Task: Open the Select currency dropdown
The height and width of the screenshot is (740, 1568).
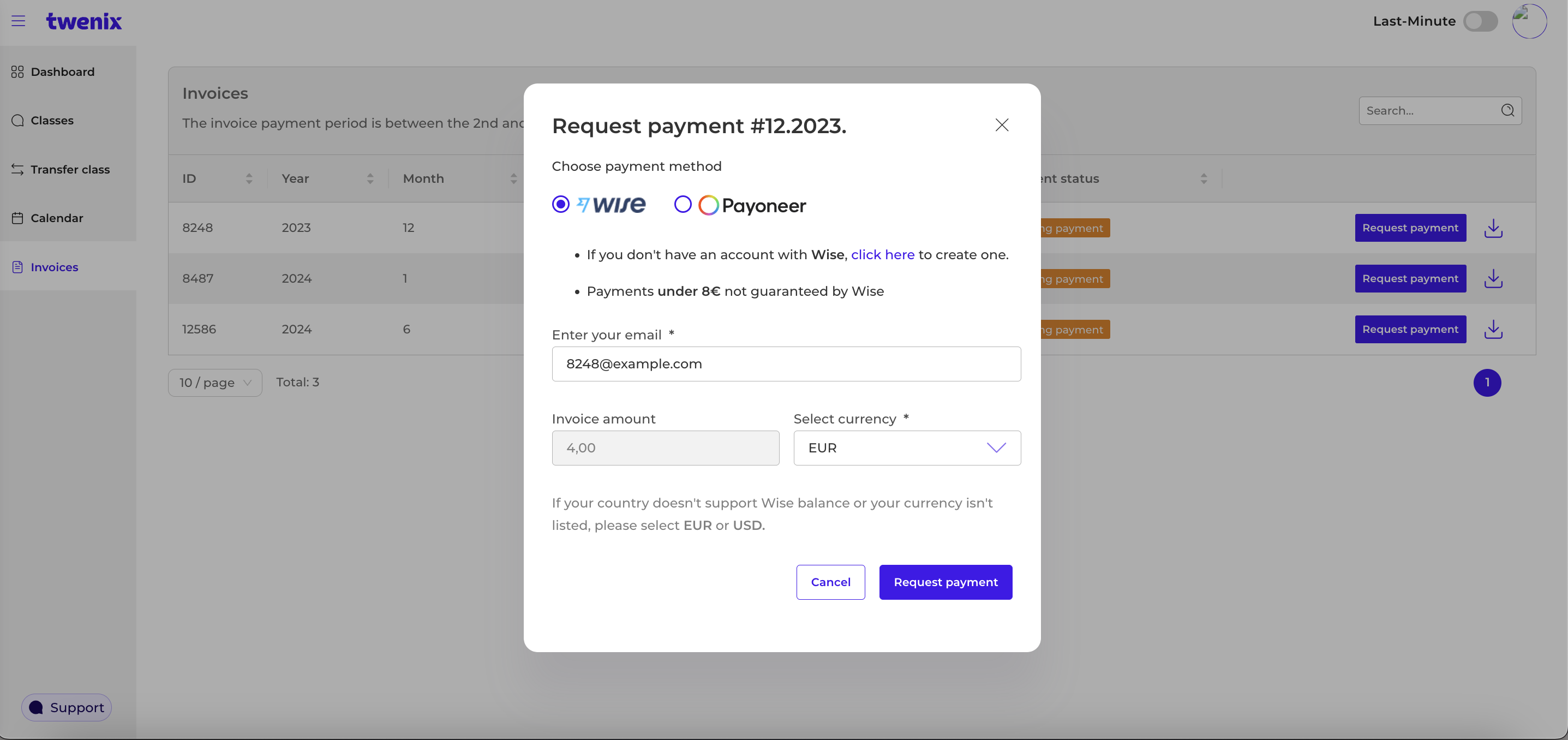Action: pos(906,447)
